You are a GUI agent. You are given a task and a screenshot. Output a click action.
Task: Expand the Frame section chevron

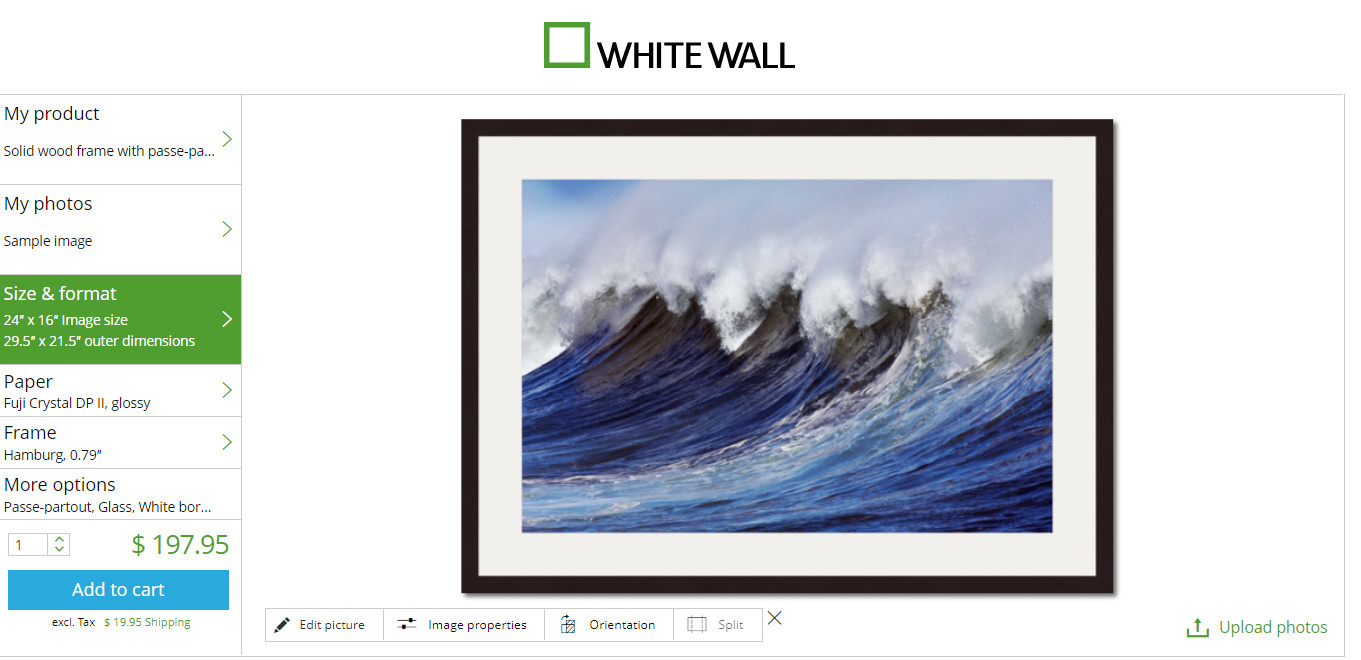pyautogui.click(x=227, y=442)
